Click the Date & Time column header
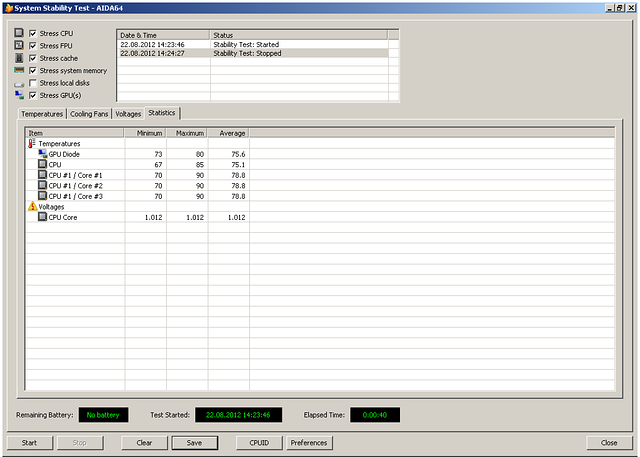 click(163, 35)
